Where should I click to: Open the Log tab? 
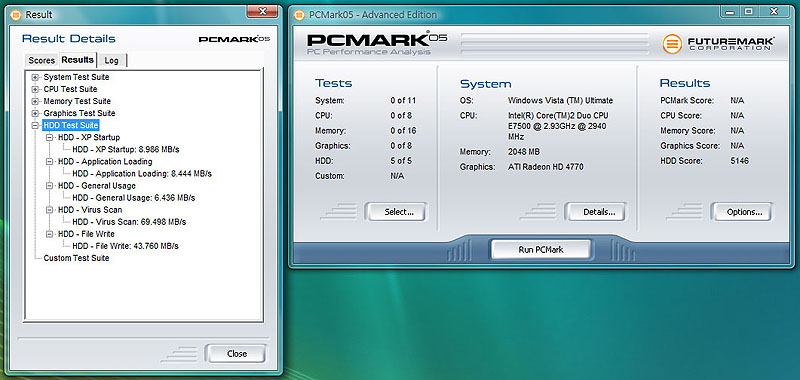(x=111, y=60)
